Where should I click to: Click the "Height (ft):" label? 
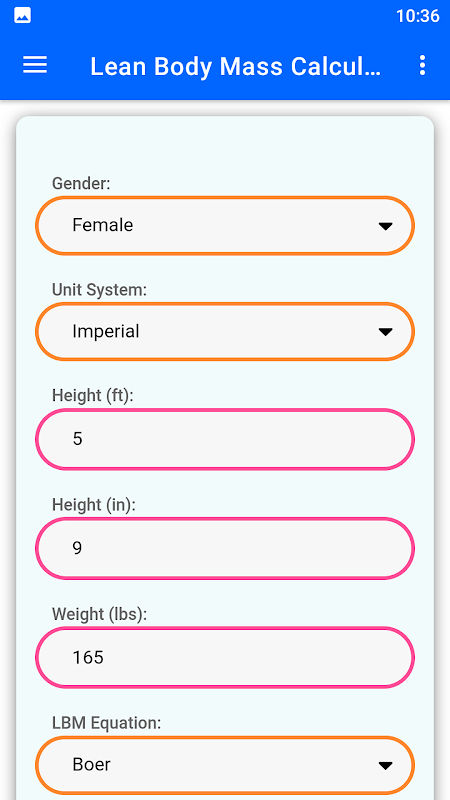(92, 396)
